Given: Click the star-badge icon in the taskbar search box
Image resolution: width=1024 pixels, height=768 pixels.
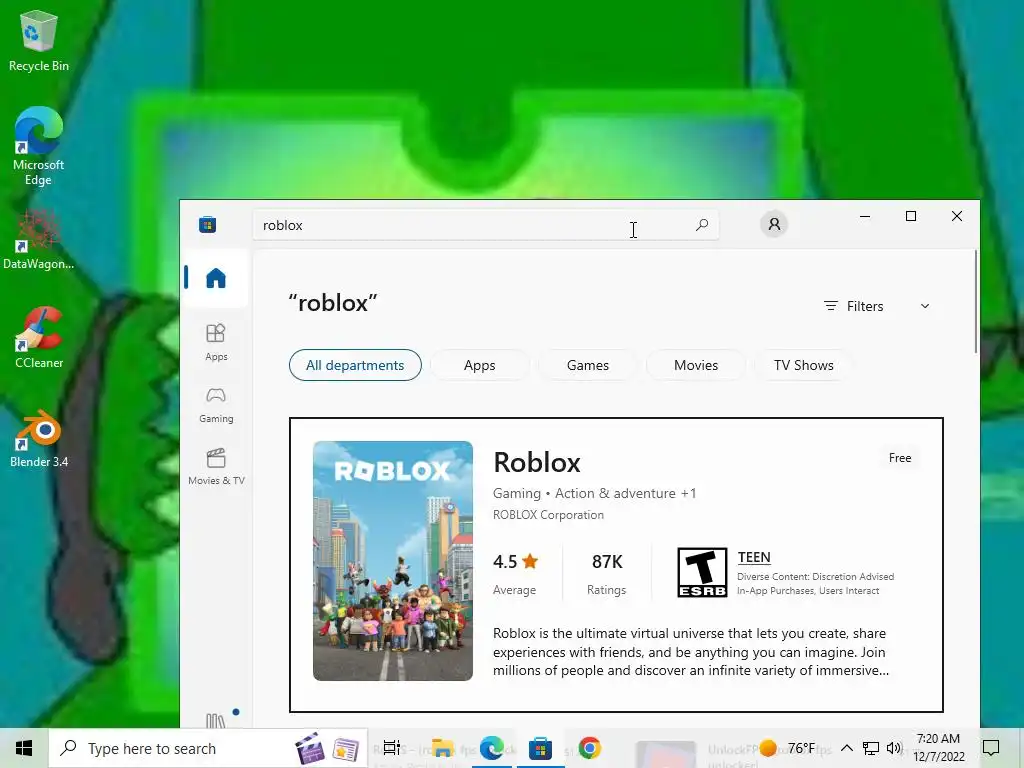Looking at the screenshot, I should [x=345, y=750].
